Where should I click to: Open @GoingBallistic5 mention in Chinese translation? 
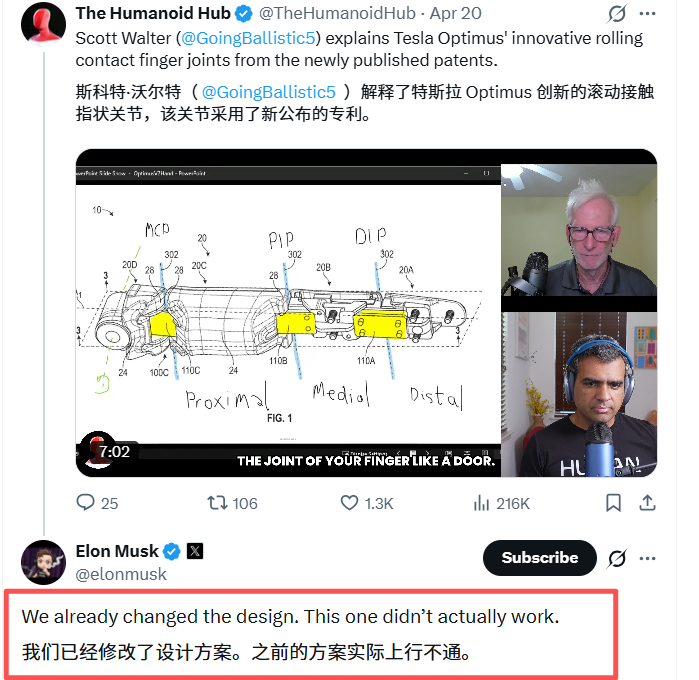pyautogui.click(x=268, y=92)
